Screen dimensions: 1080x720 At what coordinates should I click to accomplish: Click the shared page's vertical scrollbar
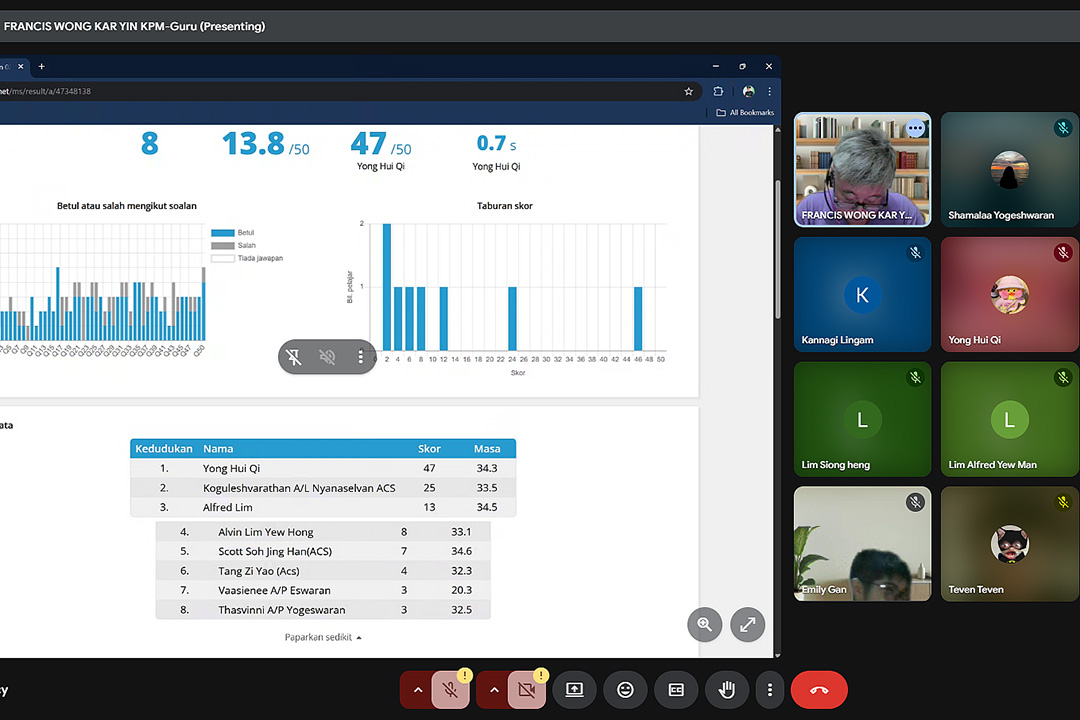click(777, 250)
